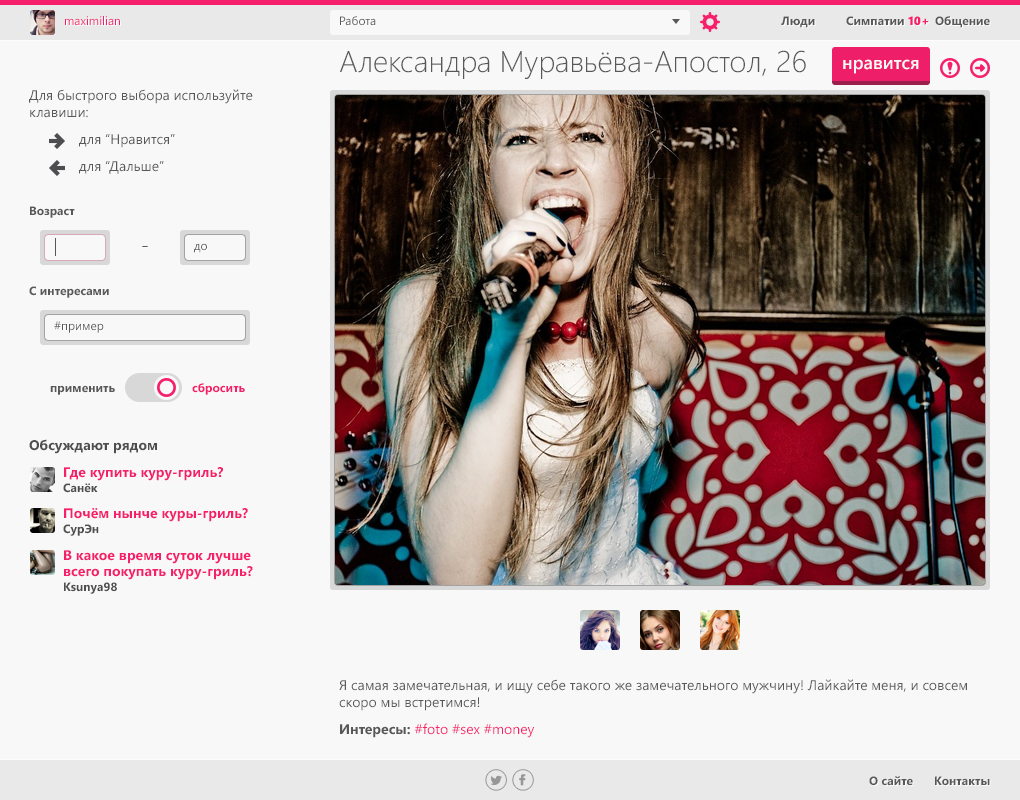
Task: Open the "Контакты" footer link
Action: click(962, 781)
